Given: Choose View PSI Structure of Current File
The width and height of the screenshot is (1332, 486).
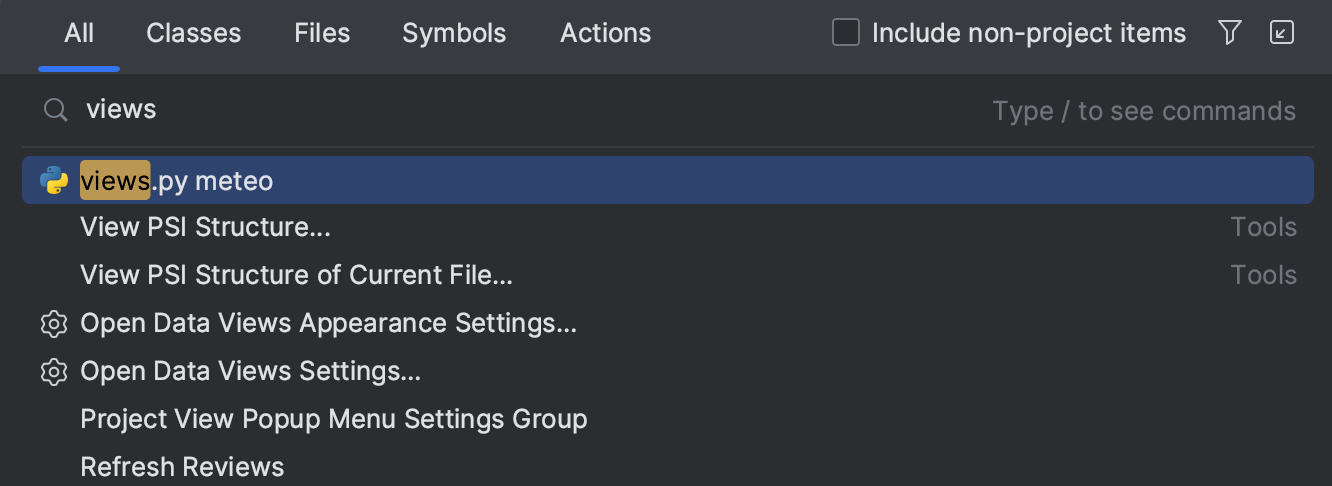Looking at the screenshot, I should point(296,275).
